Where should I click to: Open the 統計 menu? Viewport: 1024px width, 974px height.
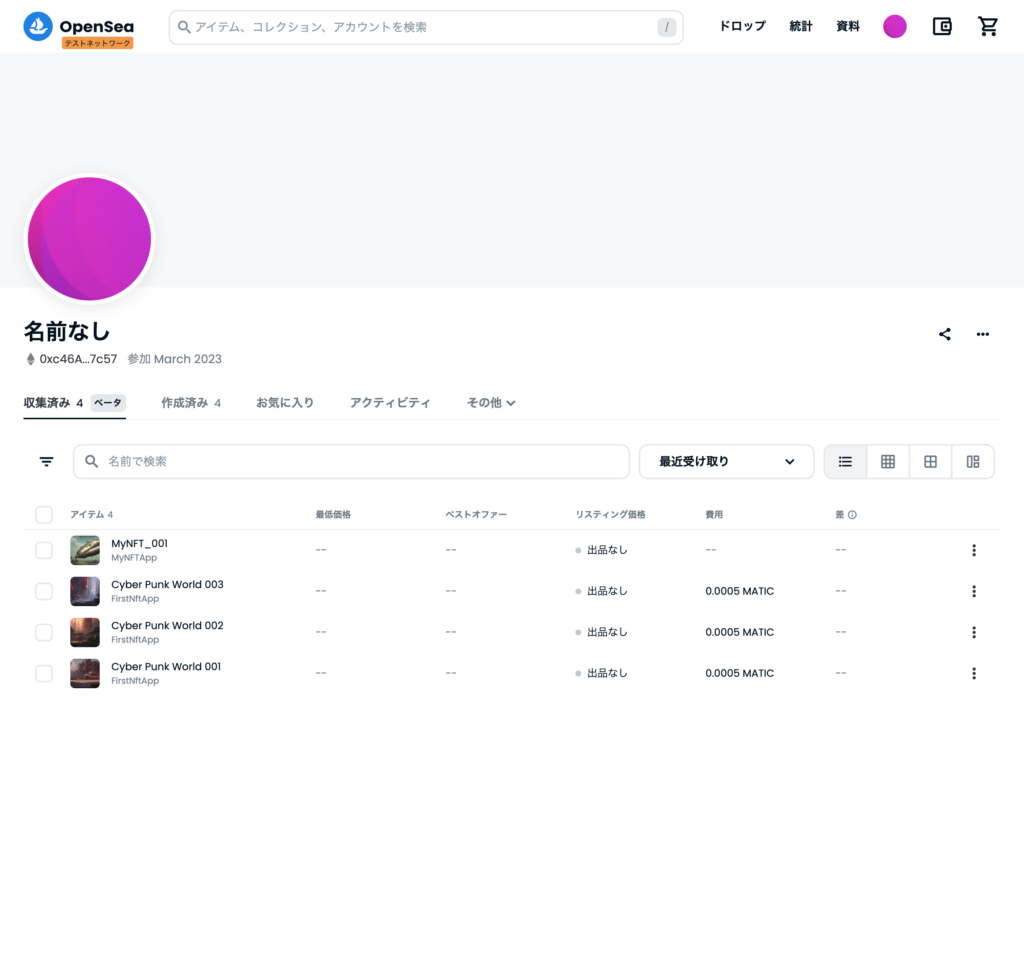(x=801, y=26)
